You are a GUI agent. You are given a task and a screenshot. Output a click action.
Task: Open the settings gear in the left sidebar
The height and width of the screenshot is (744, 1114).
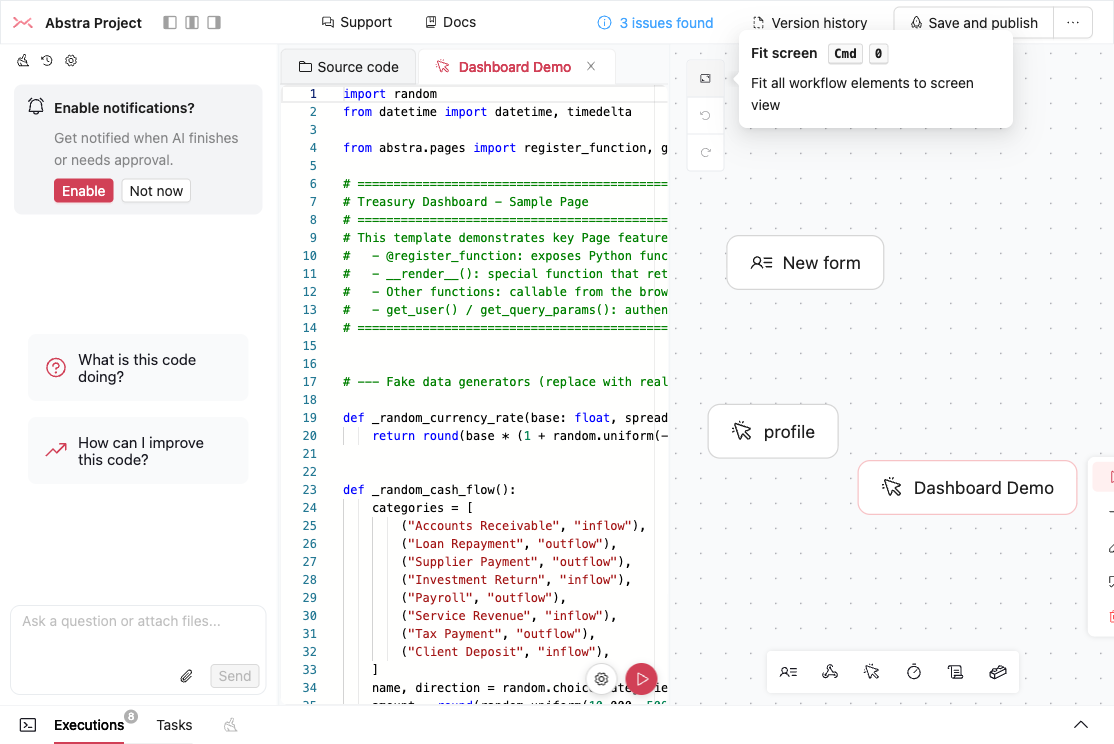pyautogui.click(x=69, y=60)
